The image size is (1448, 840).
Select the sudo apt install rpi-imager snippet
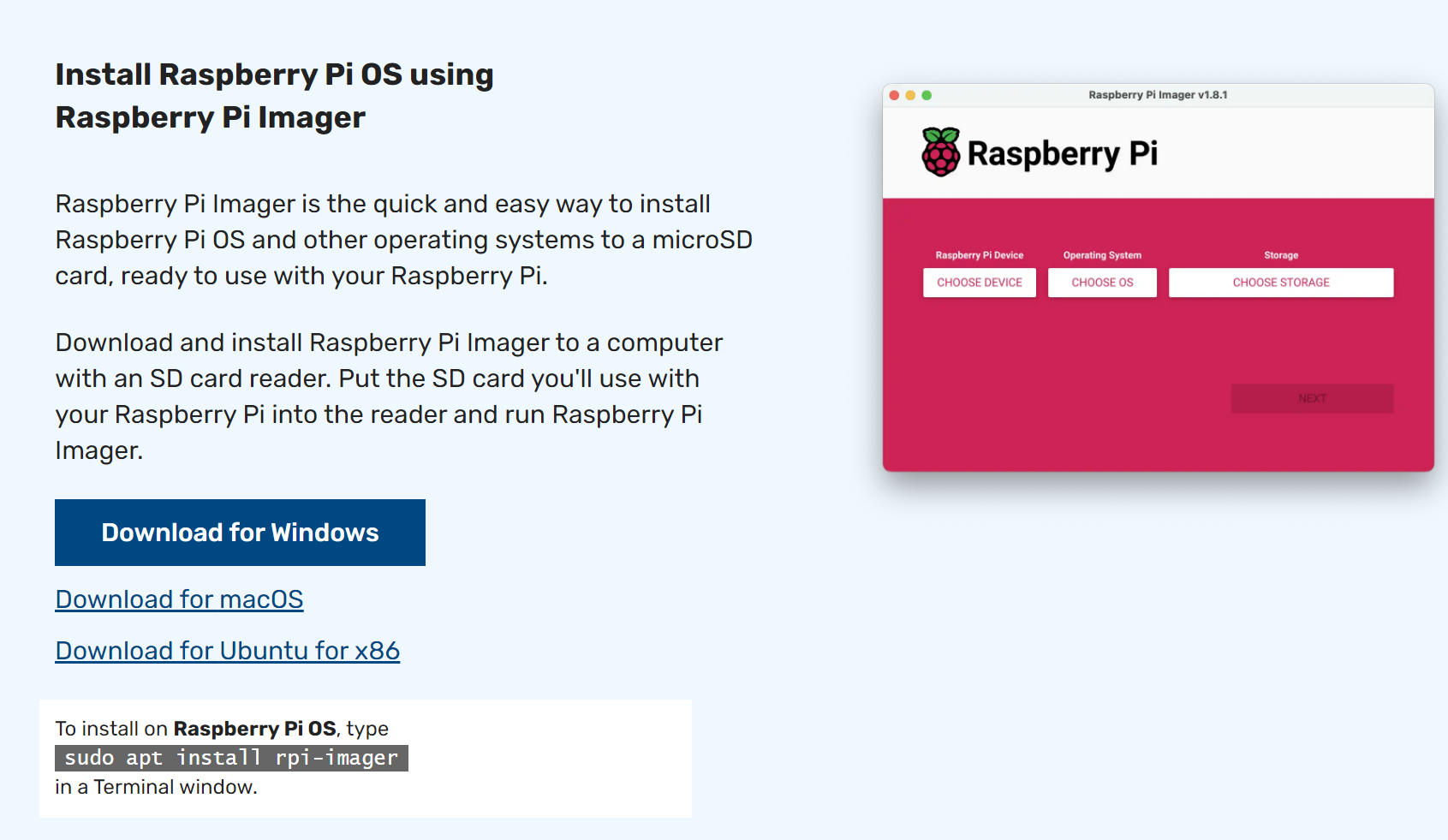point(231,758)
